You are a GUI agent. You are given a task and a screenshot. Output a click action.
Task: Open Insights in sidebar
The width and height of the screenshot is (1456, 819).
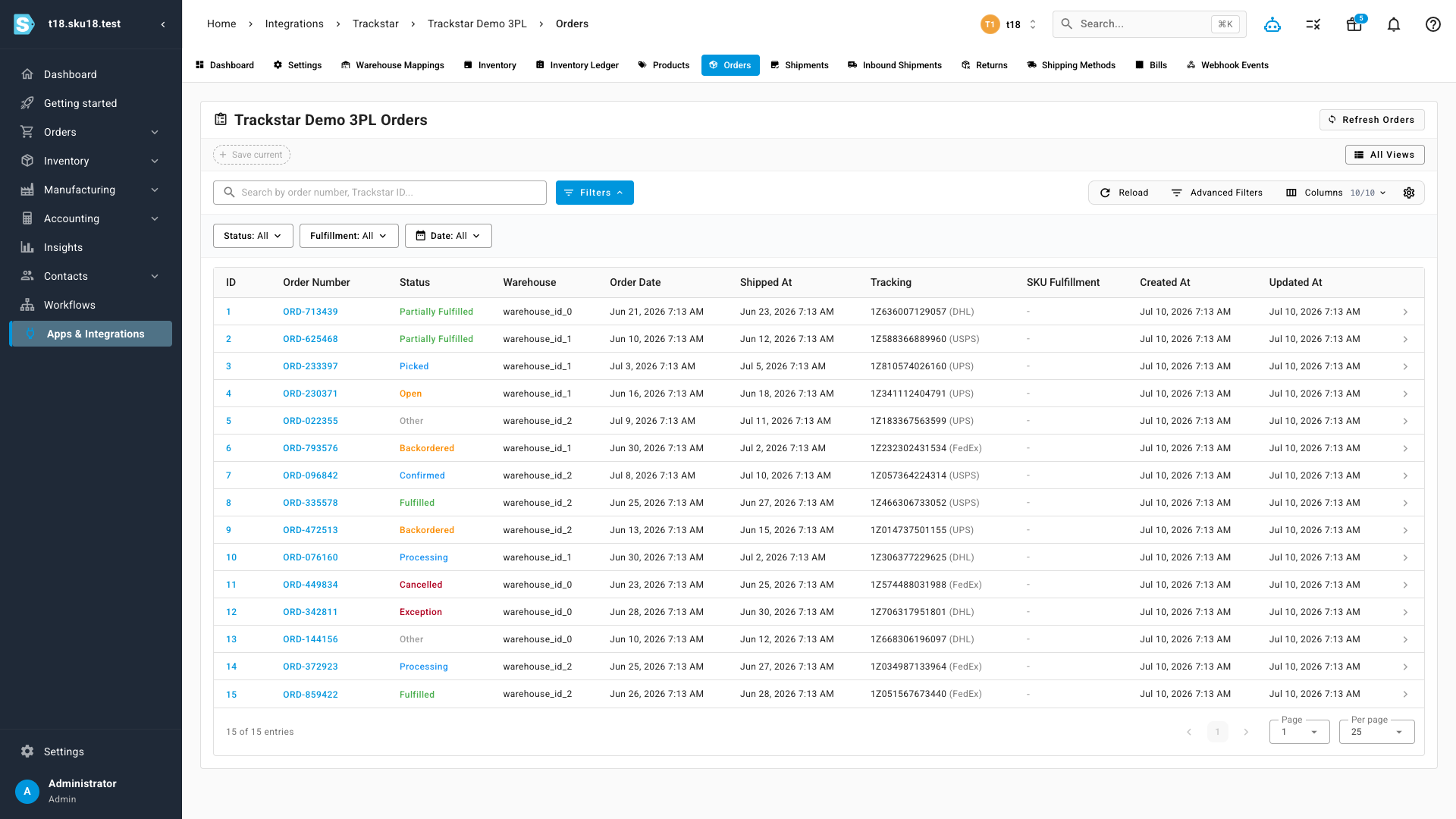click(91, 247)
